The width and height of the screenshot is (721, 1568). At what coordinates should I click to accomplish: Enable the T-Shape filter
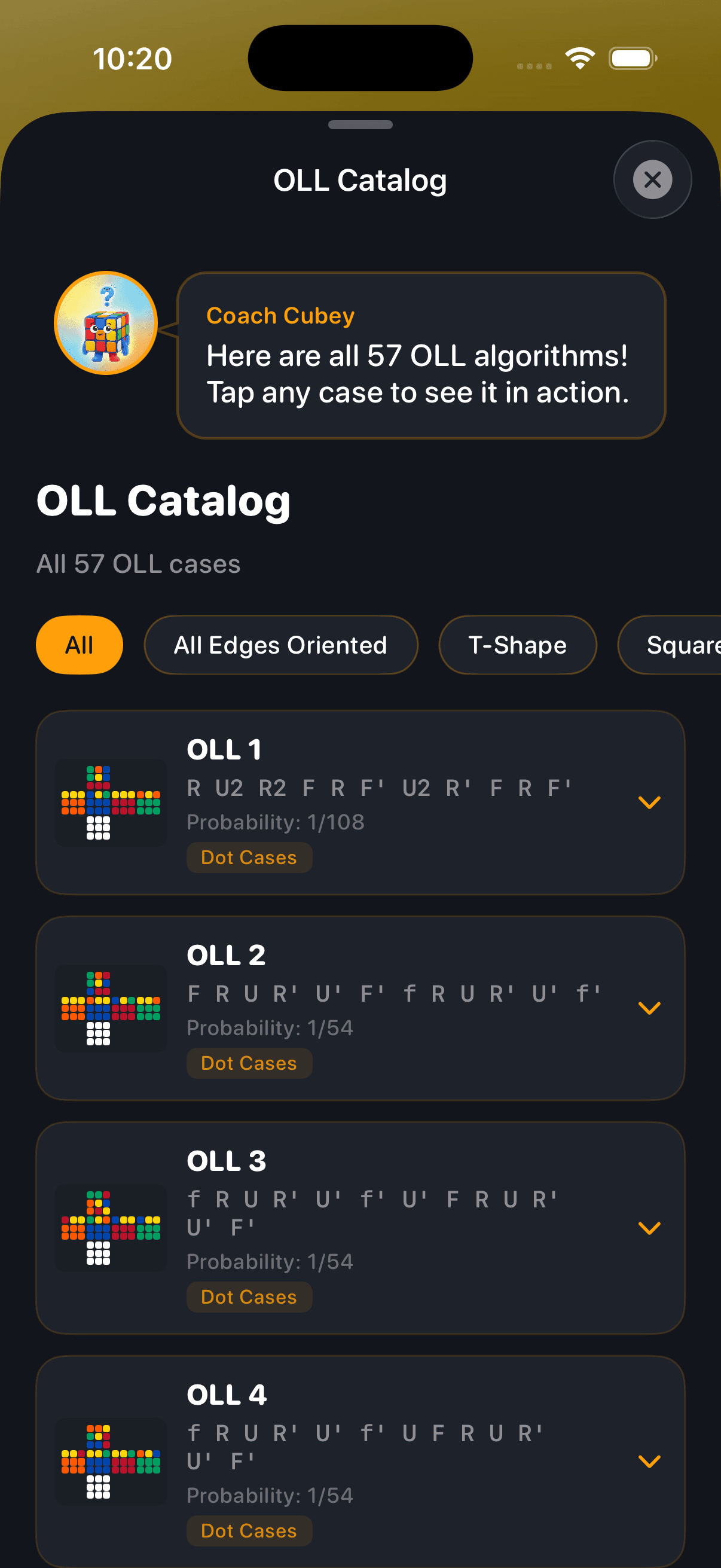click(x=517, y=645)
